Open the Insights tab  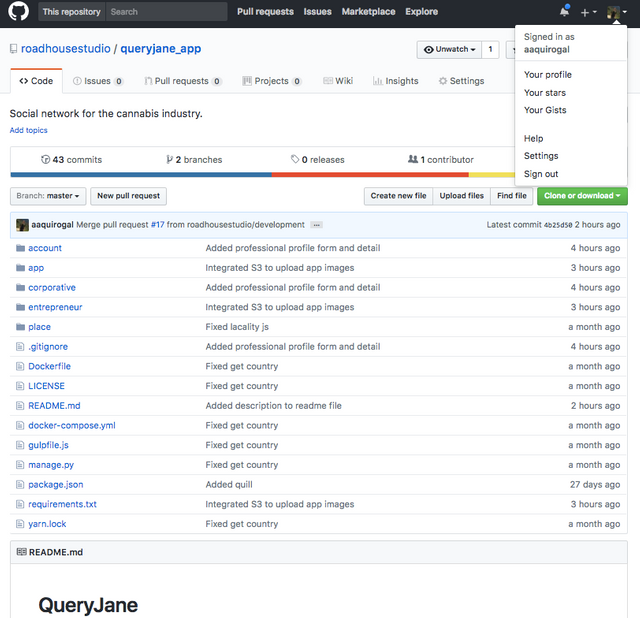[x=396, y=81]
